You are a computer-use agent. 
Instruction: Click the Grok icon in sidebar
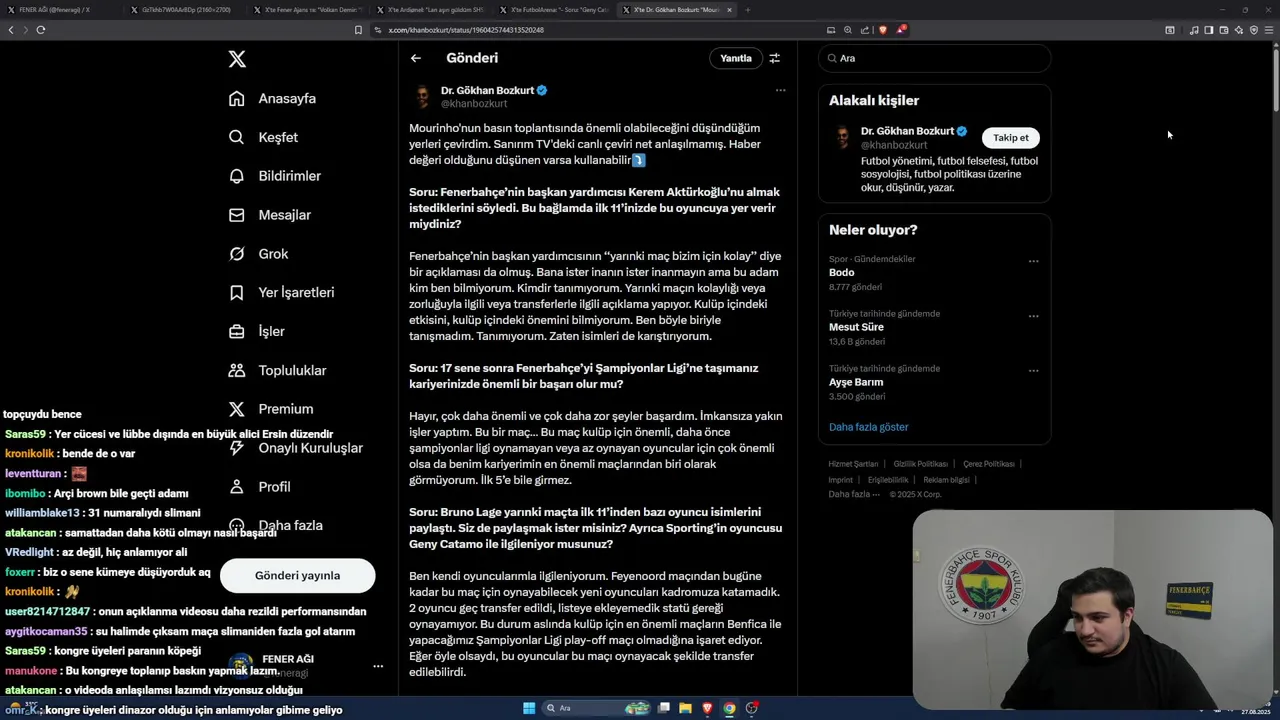[237, 254]
